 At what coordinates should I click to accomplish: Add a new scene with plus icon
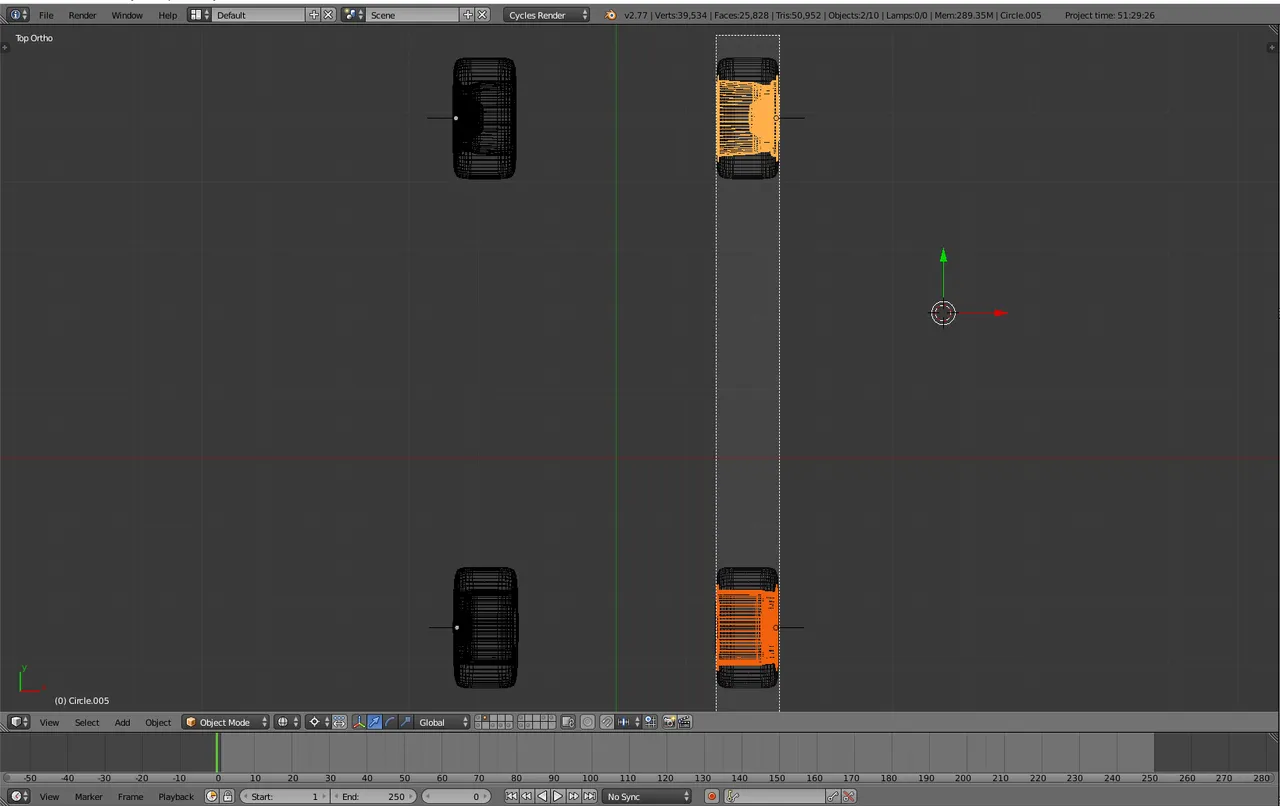(x=468, y=15)
